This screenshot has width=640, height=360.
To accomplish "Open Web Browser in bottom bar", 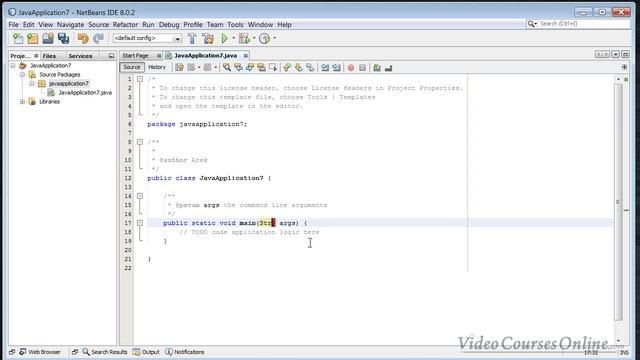I will pyautogui.click(x=40, y=352).
